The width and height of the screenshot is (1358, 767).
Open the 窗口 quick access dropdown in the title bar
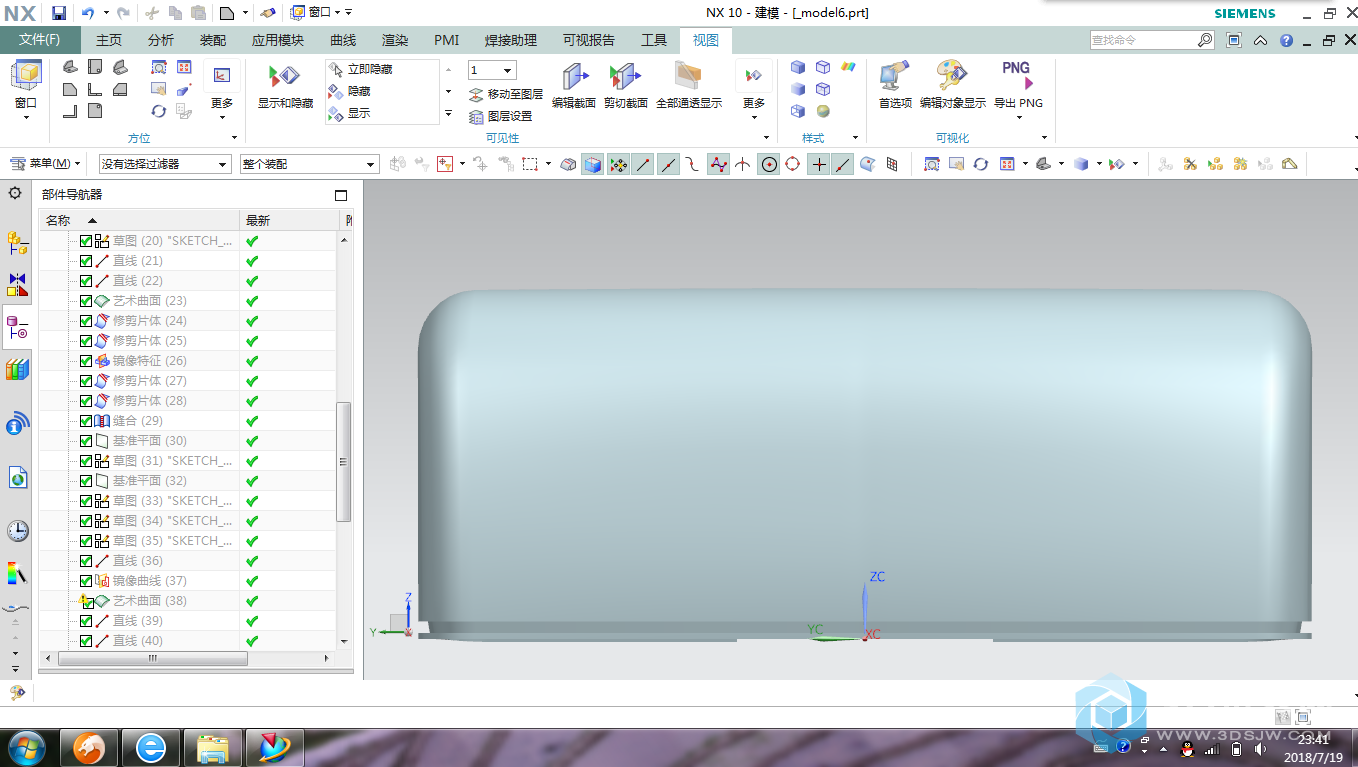click(321, 13)
